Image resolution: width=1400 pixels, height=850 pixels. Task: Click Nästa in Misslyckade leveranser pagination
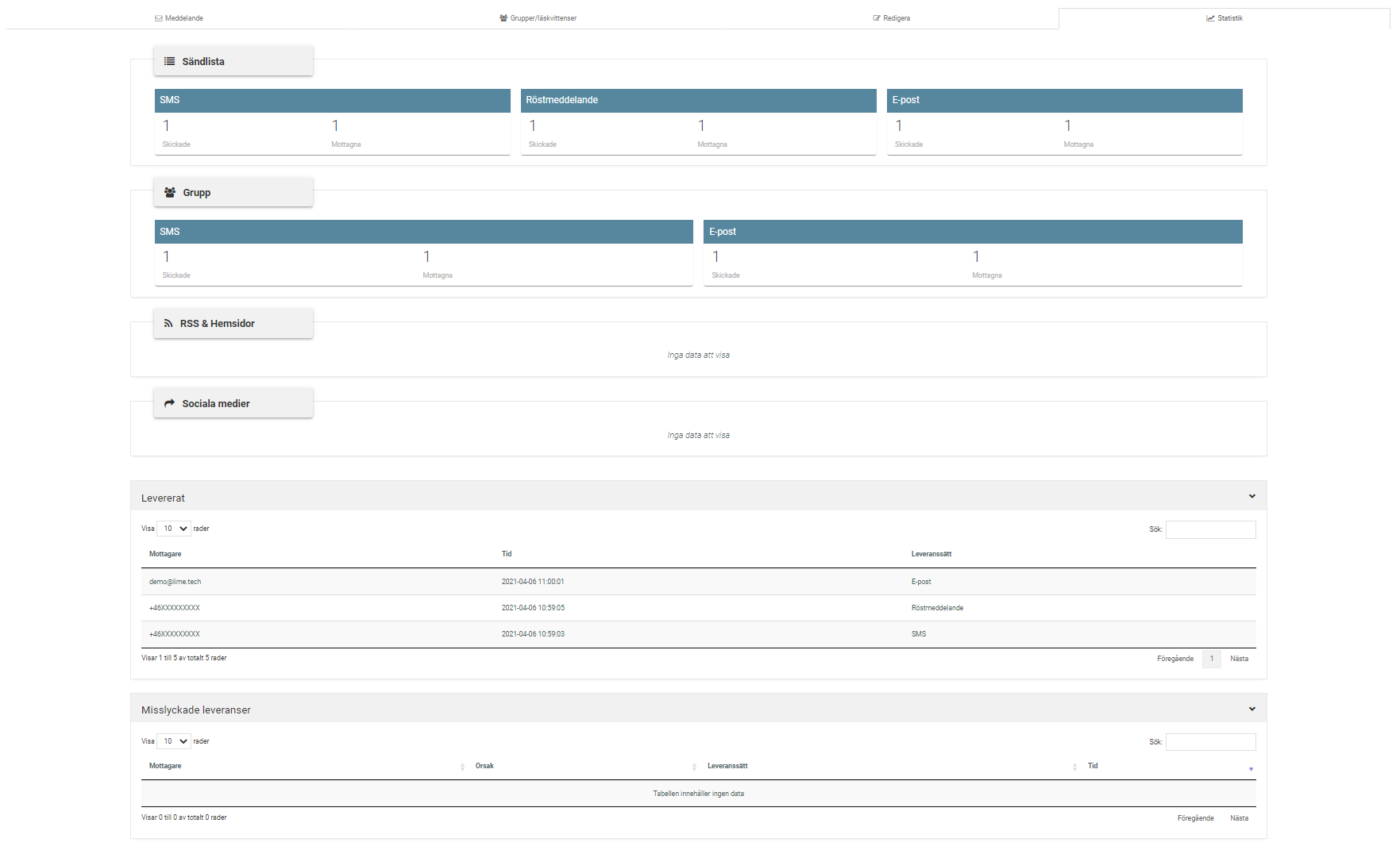pyautogui.click(x=1239, y=818)
